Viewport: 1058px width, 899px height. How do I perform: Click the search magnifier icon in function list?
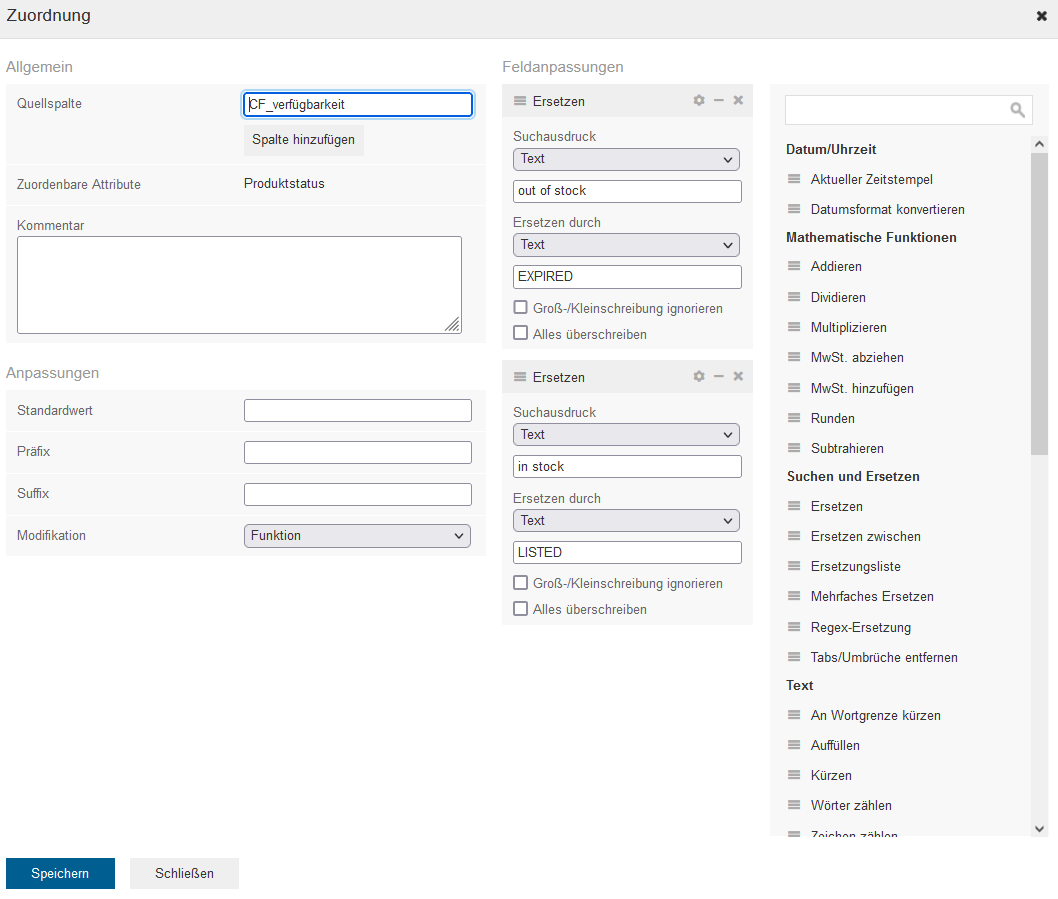click(x=1018, y=110)
